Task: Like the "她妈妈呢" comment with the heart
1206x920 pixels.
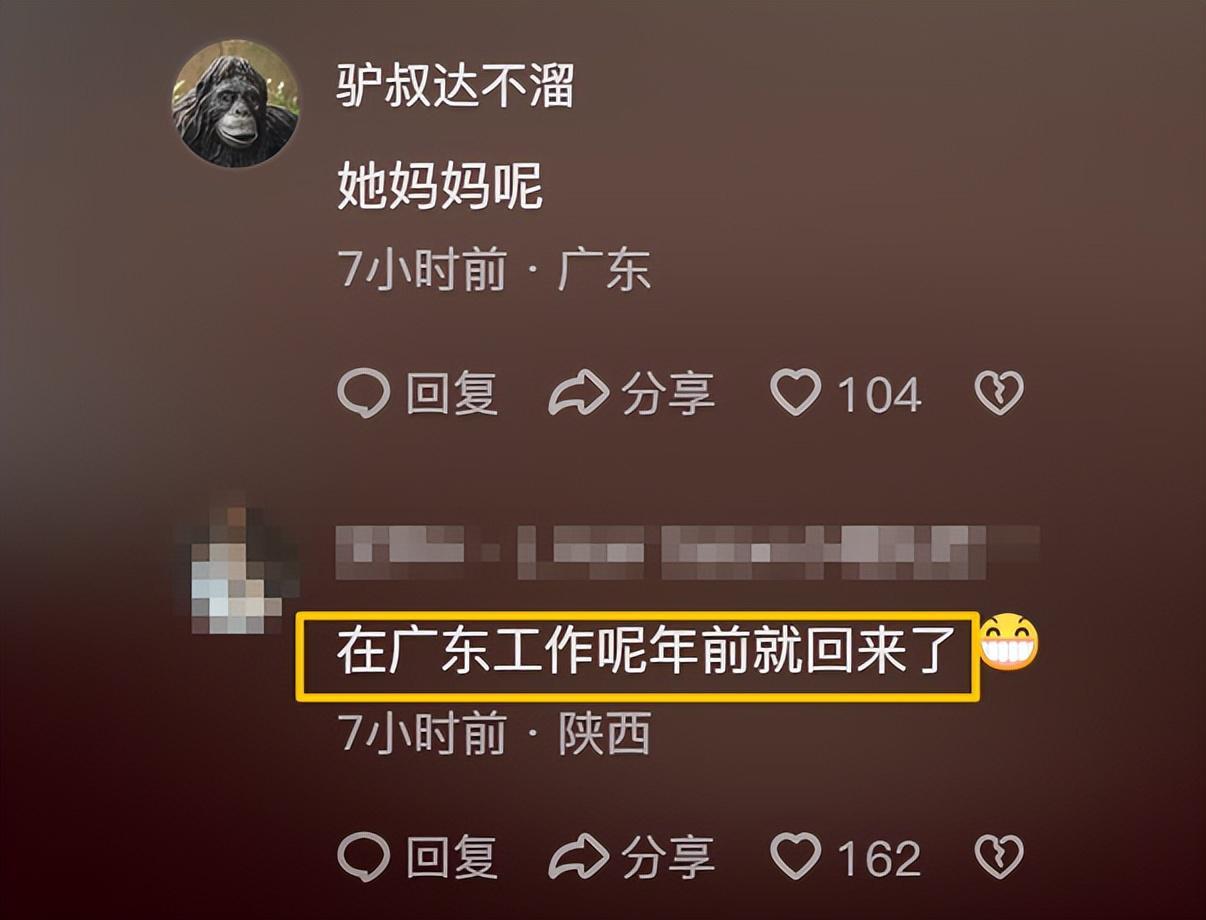Action: click(x=796, y=392)
